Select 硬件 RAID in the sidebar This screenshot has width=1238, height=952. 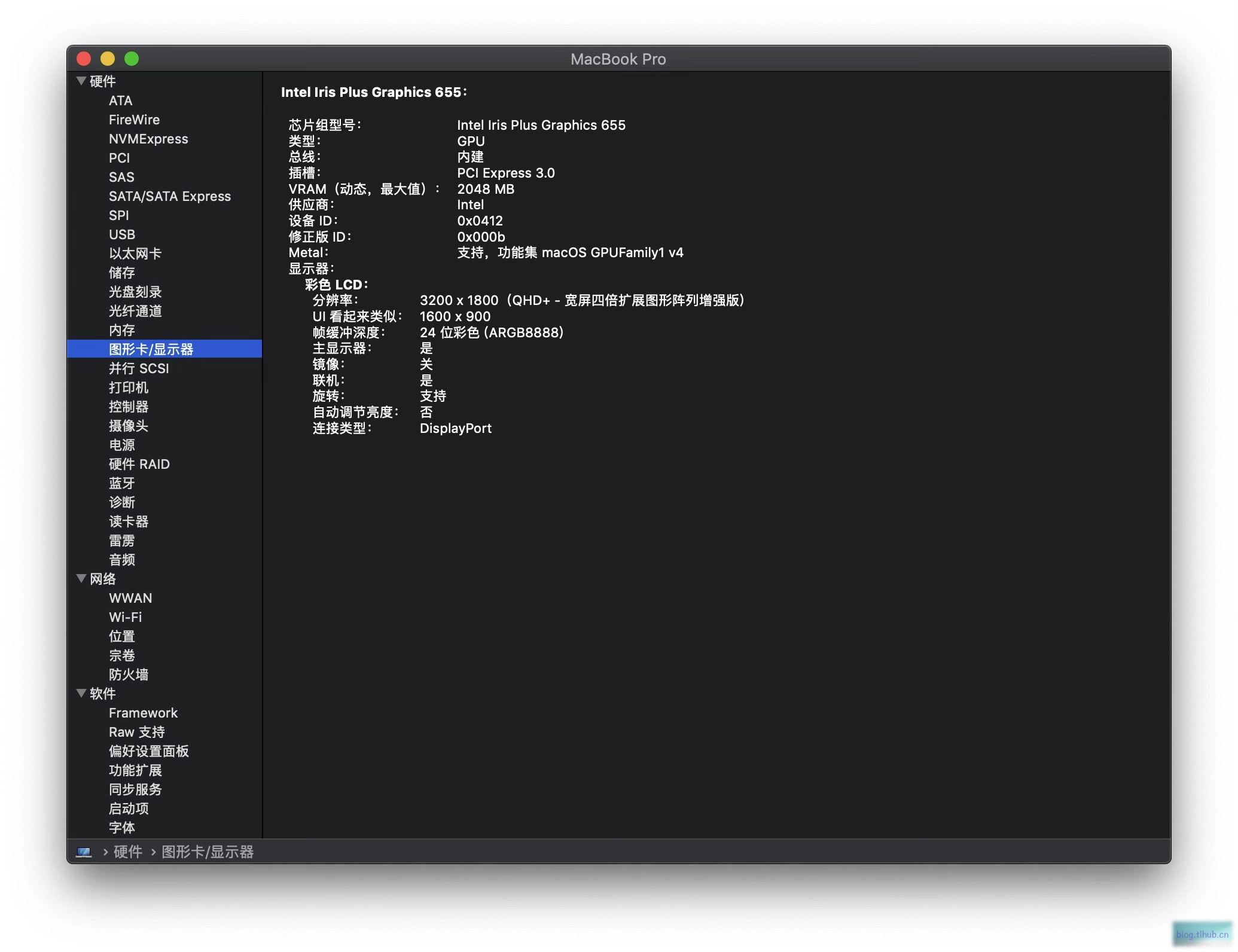click(139, 464)
